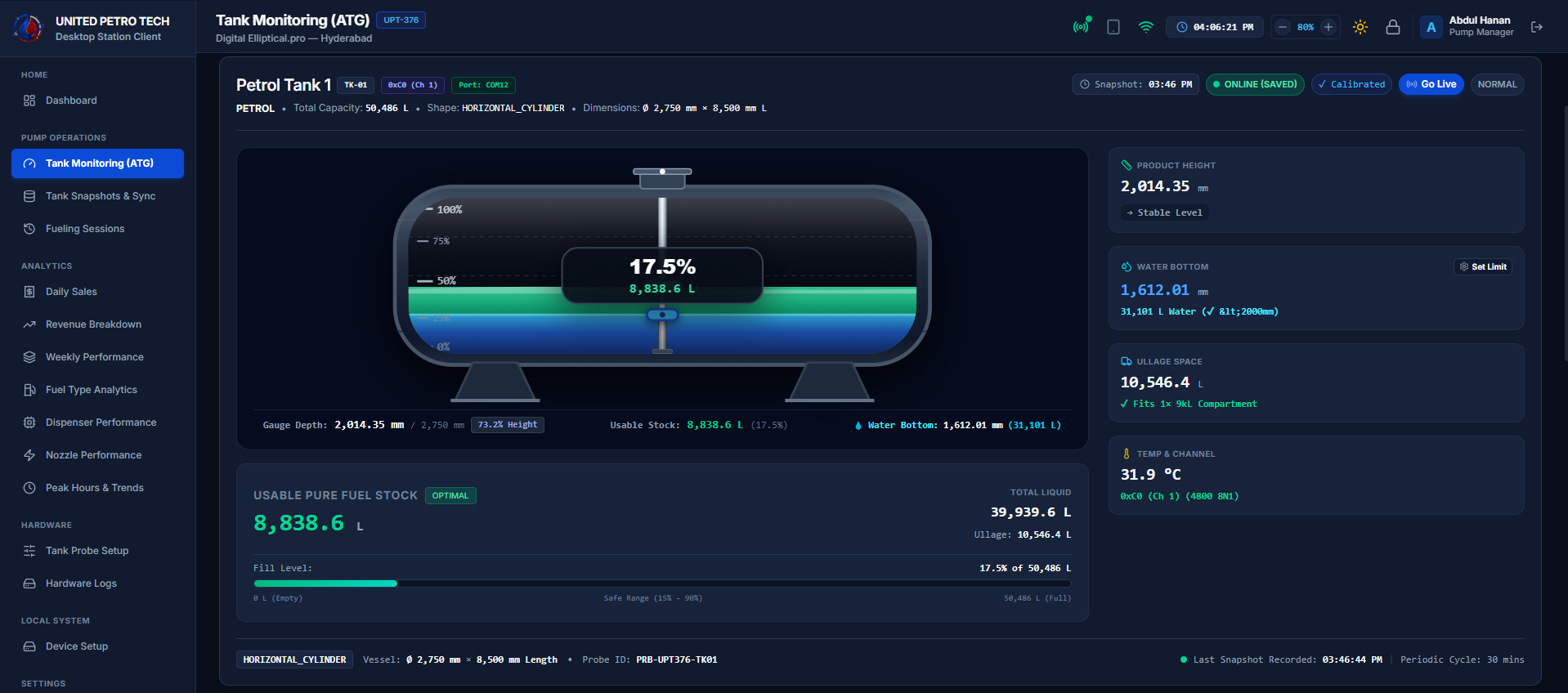
Task: Go to Fueling Sessions
Action: [97, 229]
